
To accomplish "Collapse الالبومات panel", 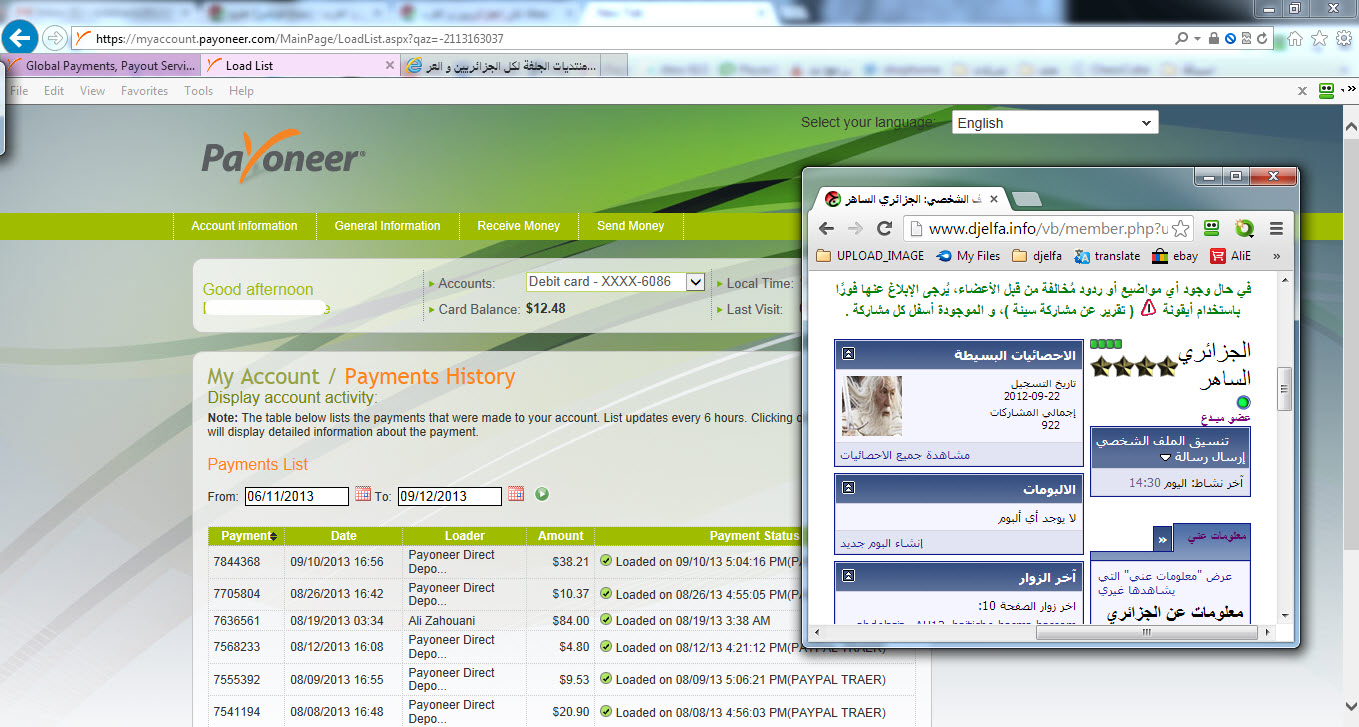I will coord(848,487).
